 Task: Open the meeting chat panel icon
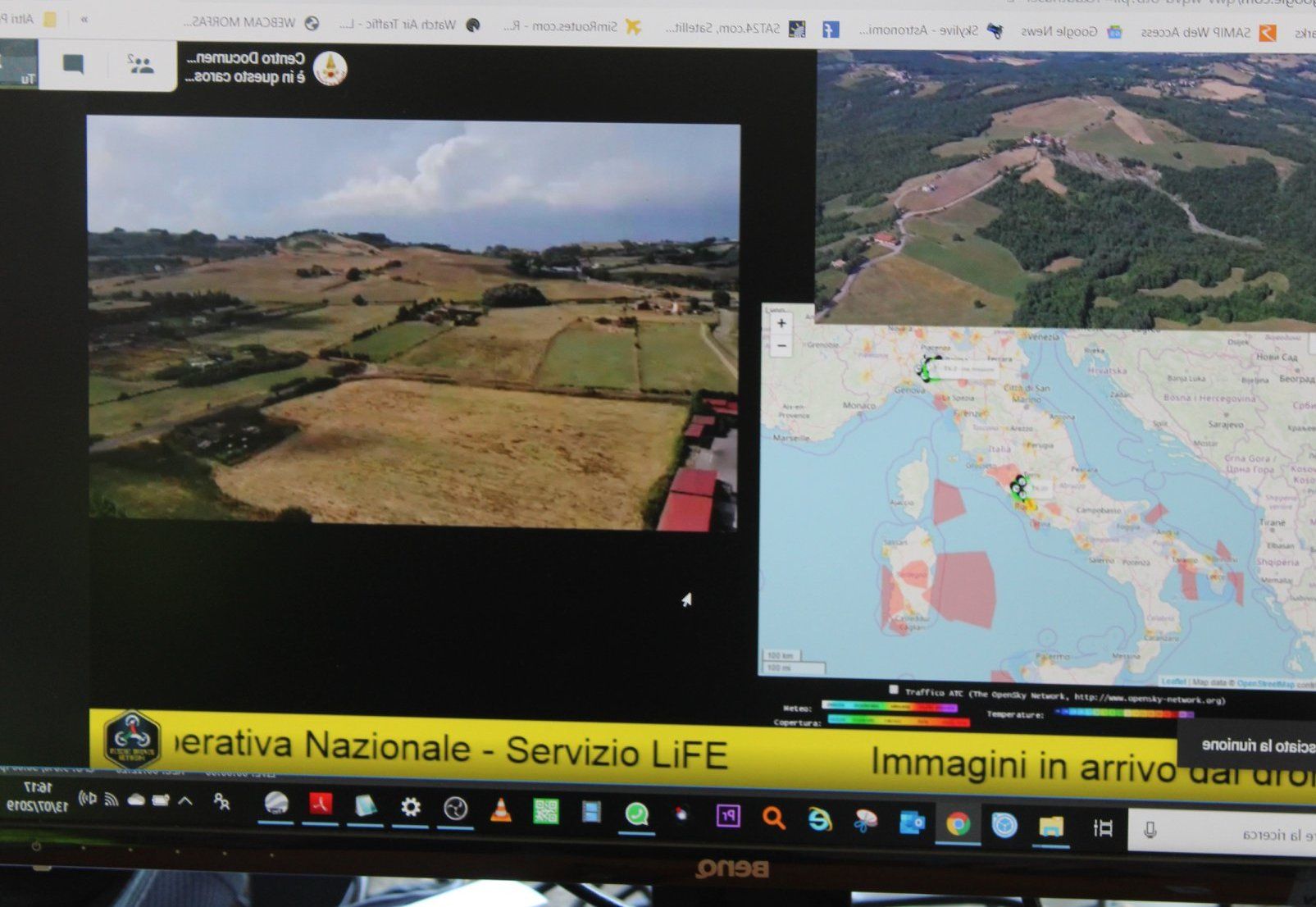coord(73,64)
